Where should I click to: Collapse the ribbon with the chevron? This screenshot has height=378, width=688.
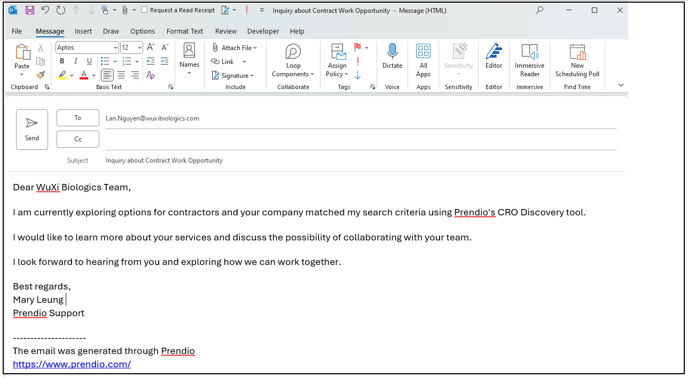pos(620,85)
